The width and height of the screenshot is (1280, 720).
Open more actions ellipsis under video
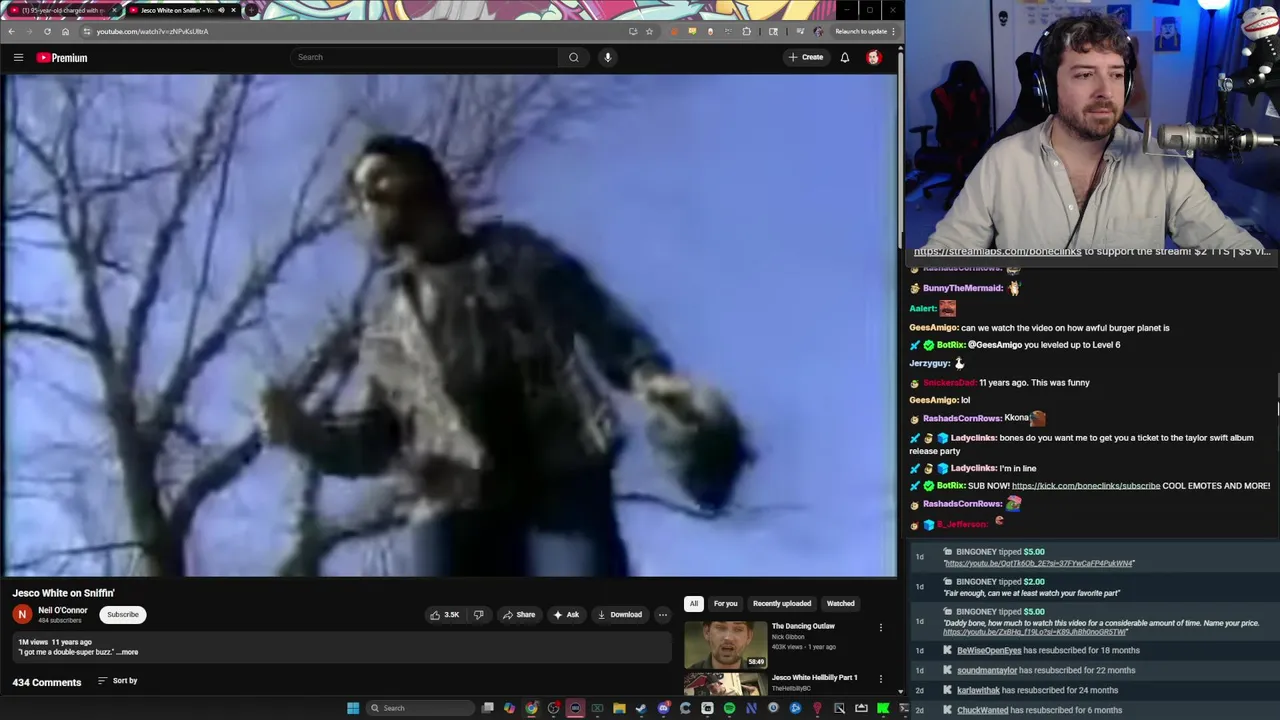[662, 614]
